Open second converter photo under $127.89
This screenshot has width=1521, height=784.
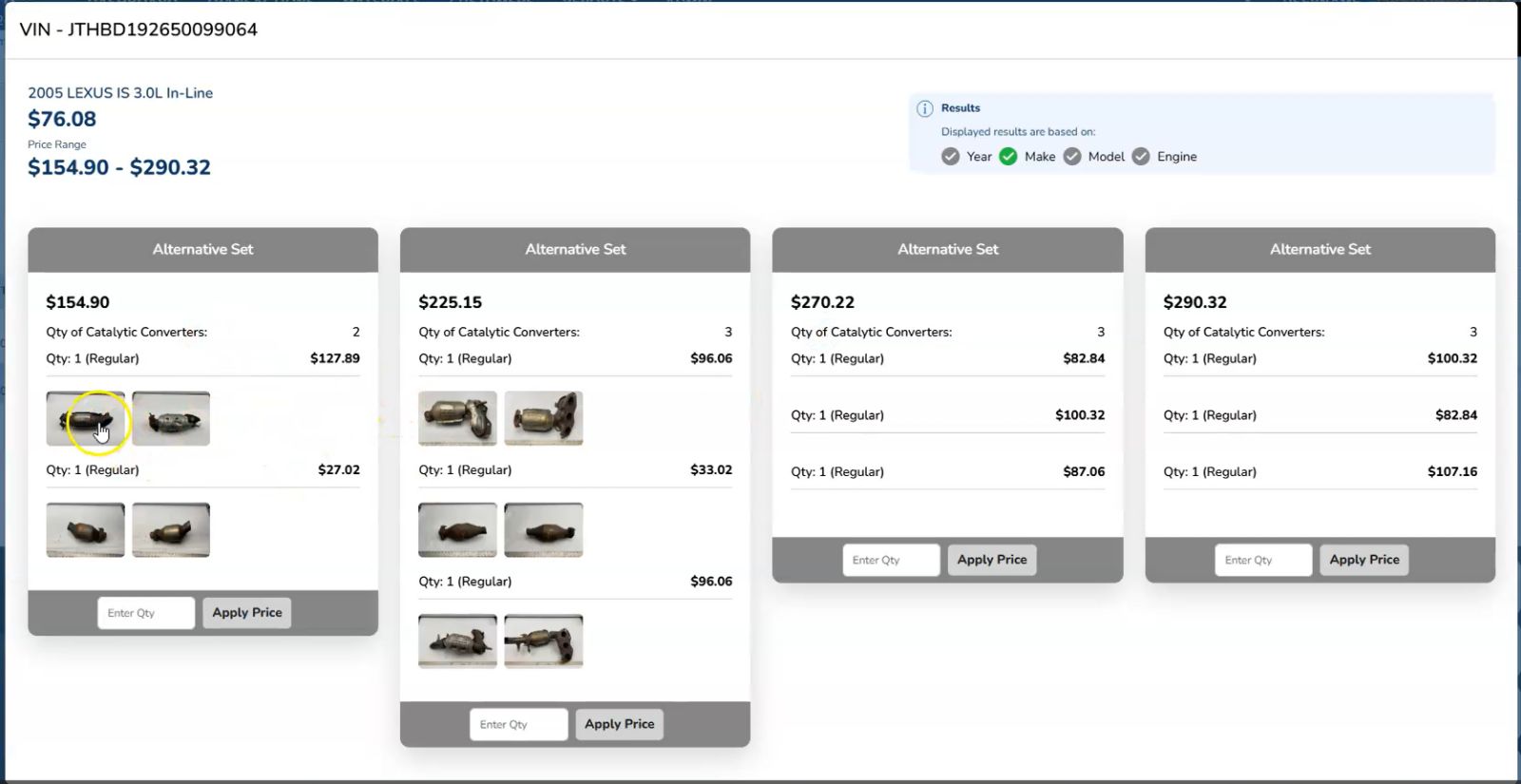(x=171, y=418)
